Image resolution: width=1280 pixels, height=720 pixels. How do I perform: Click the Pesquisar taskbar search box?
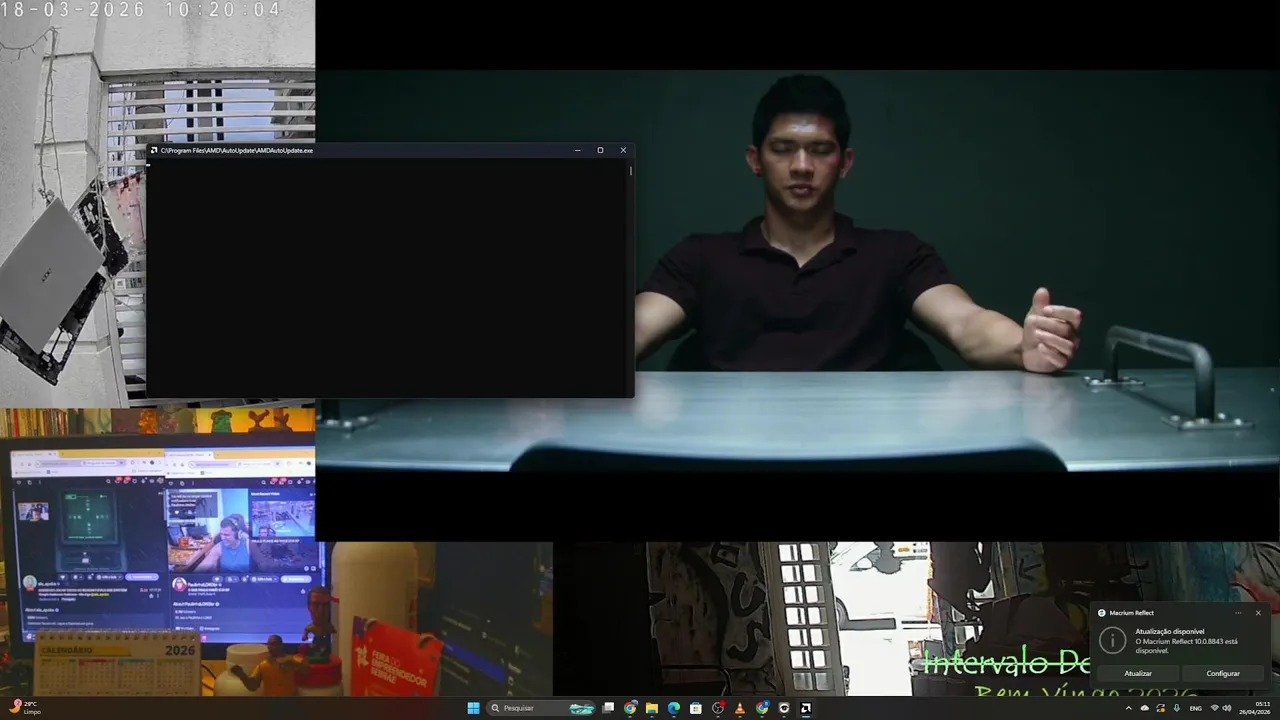tap(541, 708)
